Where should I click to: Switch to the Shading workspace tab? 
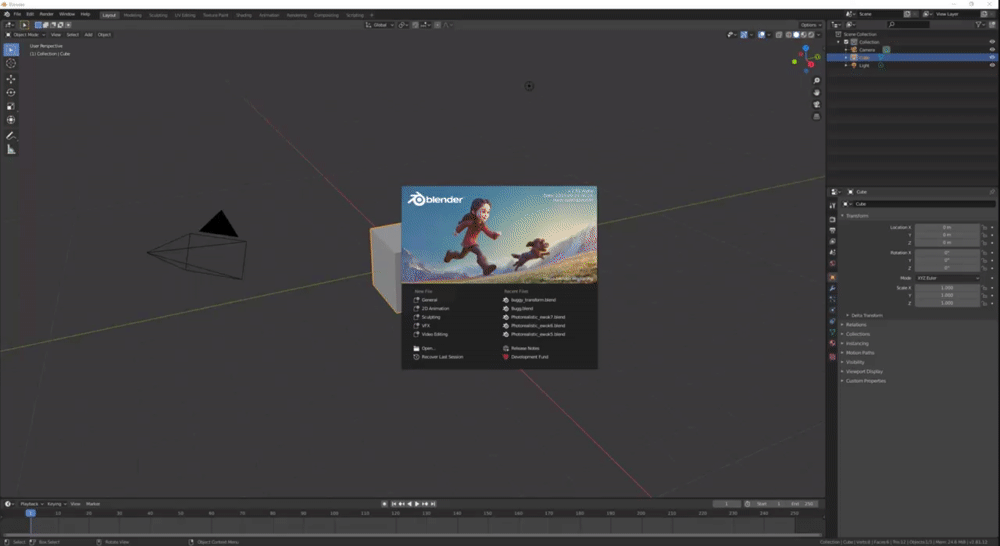point(244,15)
